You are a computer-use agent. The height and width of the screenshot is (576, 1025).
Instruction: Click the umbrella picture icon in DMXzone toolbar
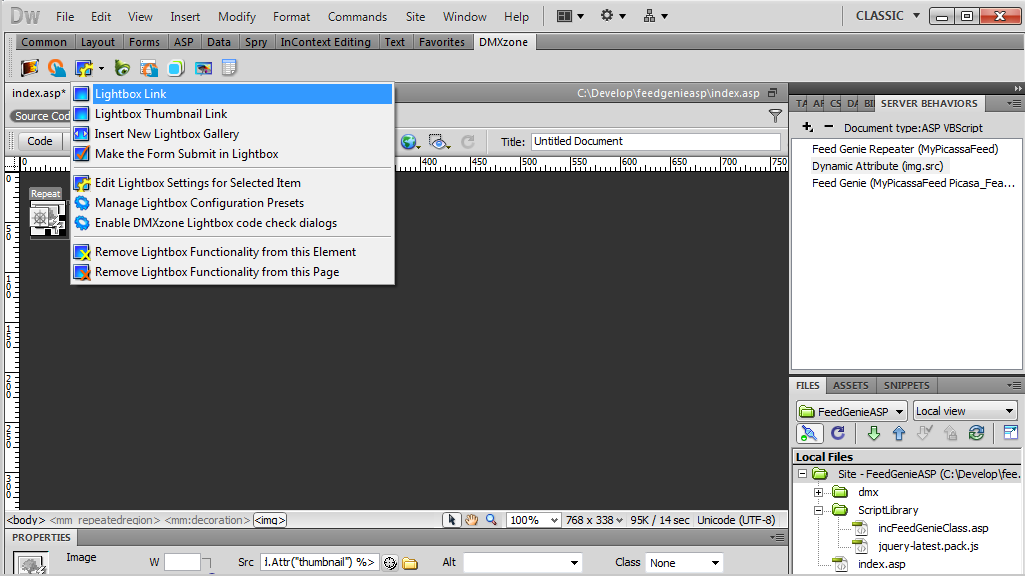coord(203,68)
